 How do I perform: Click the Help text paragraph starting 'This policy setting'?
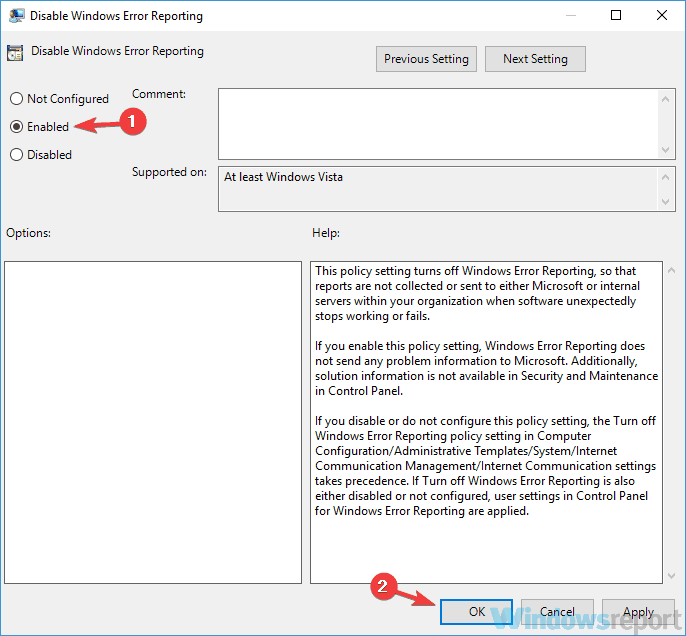[x=477, y=294]
